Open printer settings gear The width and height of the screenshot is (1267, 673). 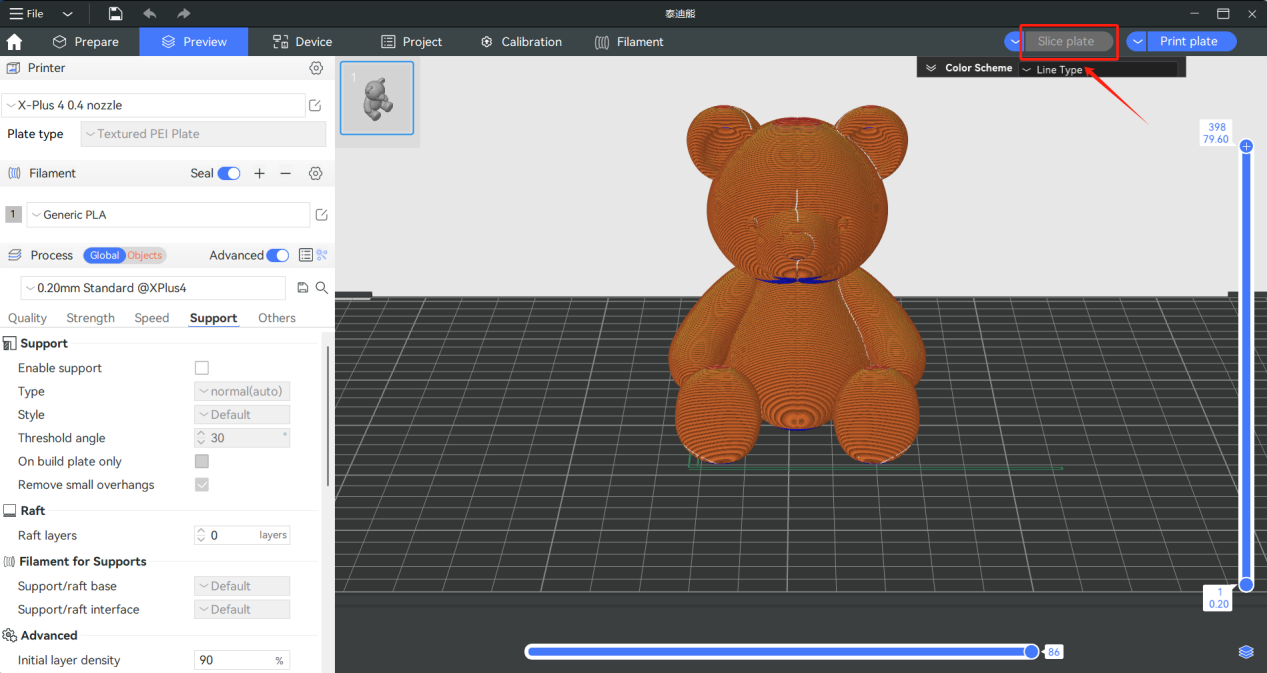(x=316, y=68)
